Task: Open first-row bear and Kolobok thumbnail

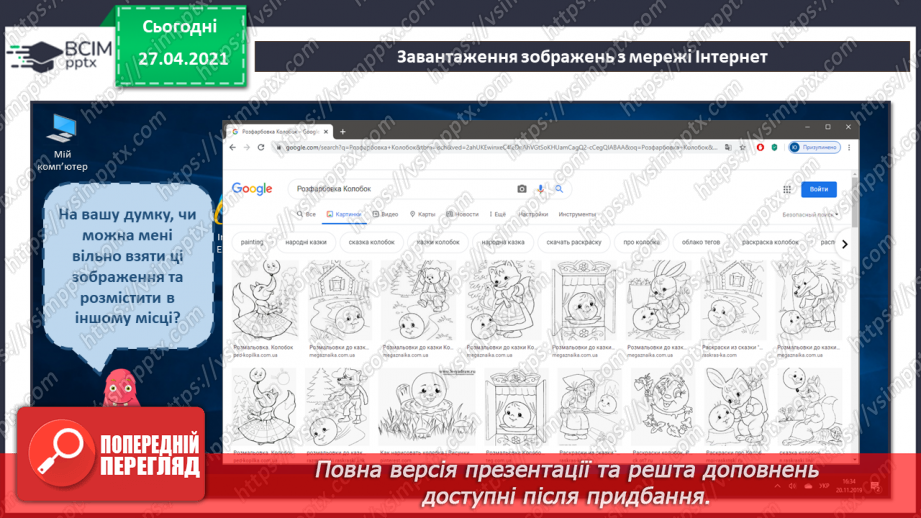Action: click(x=418, y=300)
